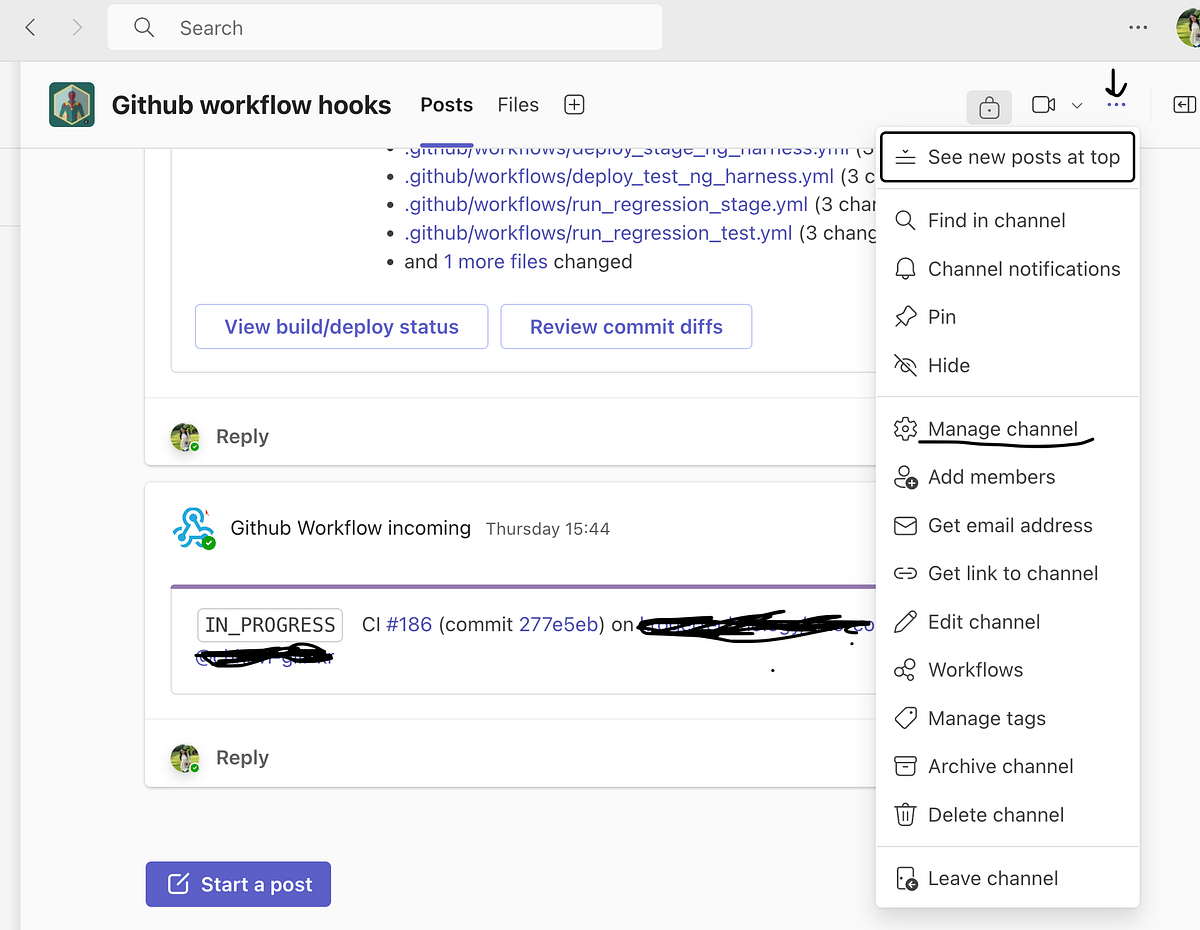Viewport: 1200px width, 930px height.
Task: Select the Edit channel pencil icon
Action: [905, 621]
